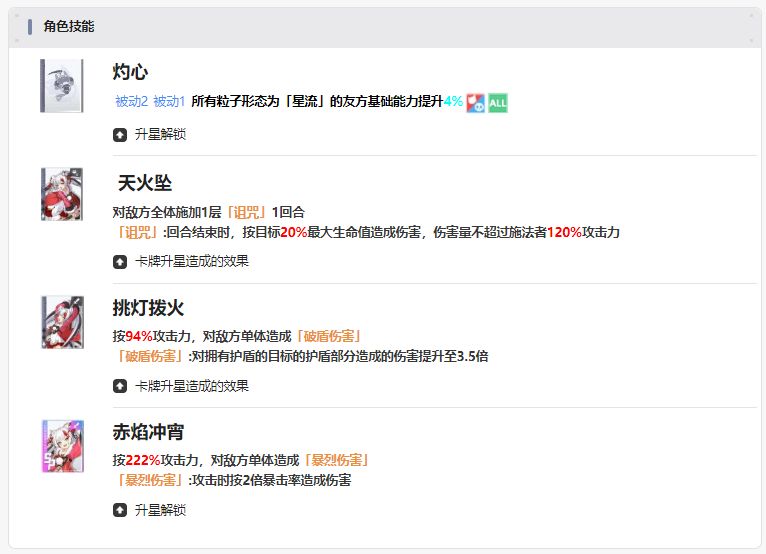Click the 角色技能 section header
Screen dimensions: 766x554
pyautogui.click(x=69, y=26)
